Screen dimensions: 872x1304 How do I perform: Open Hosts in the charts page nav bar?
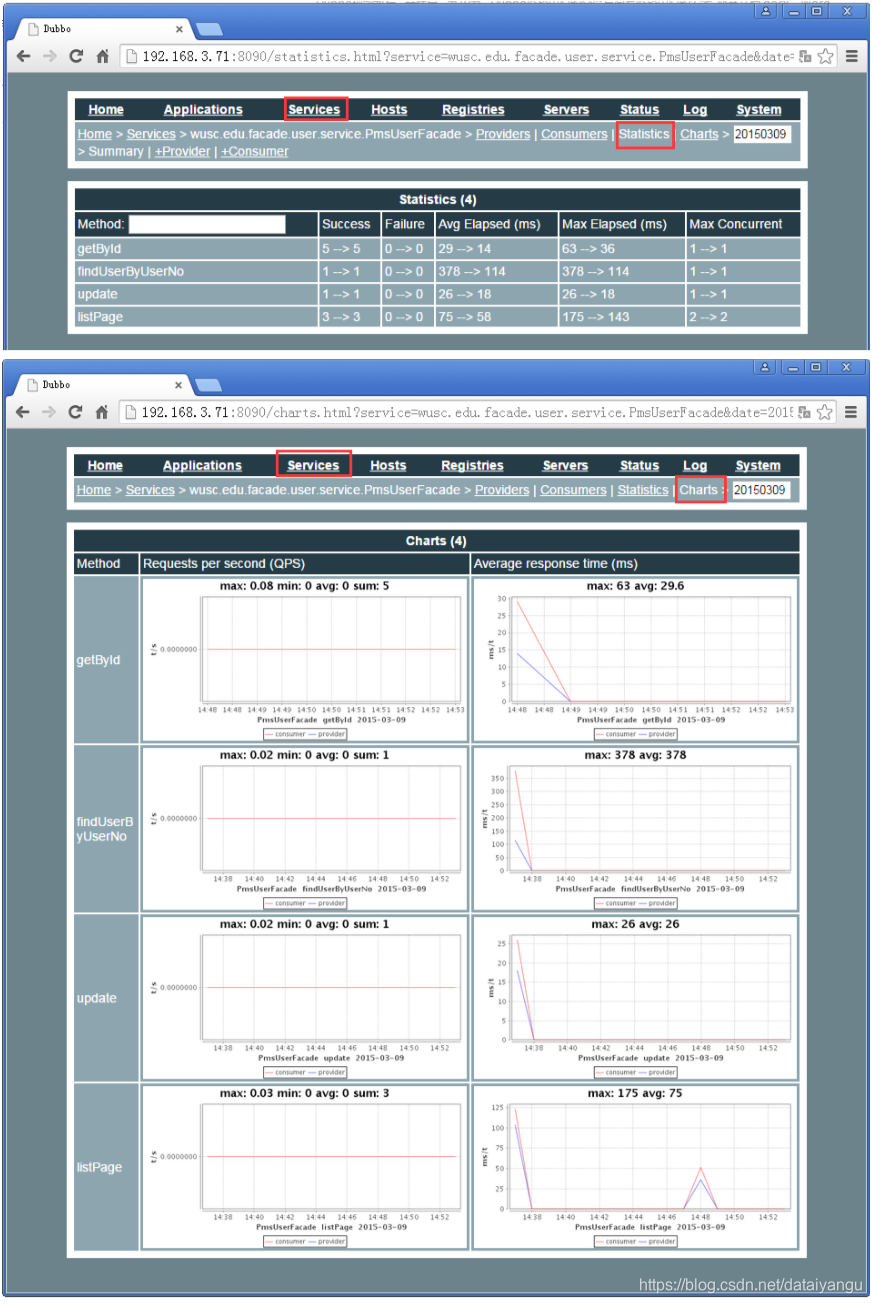point(388,466)
